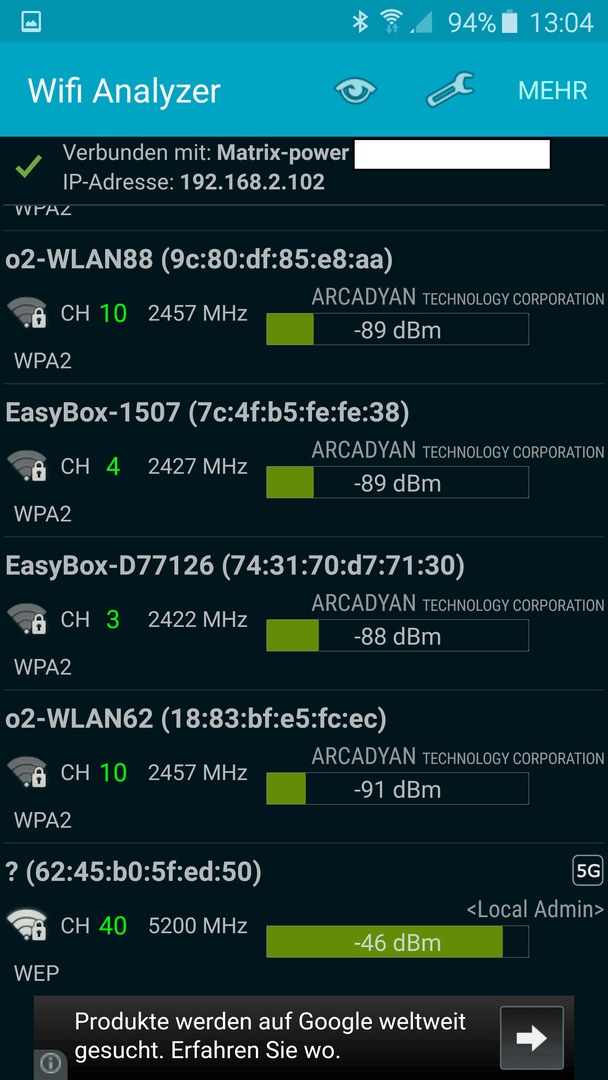Image resolution: width=608 pixels, height=1080 pixels.
Task: Tap the picture notification icon in status bar
Action: click(x=32, y=22)
